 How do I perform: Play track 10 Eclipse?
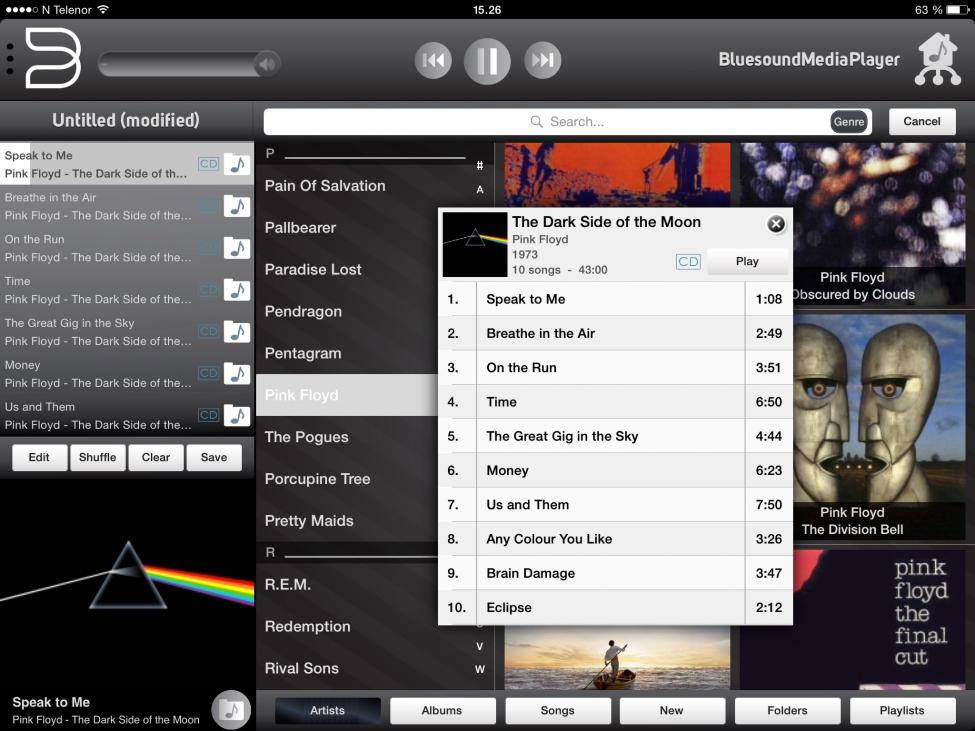615,607
